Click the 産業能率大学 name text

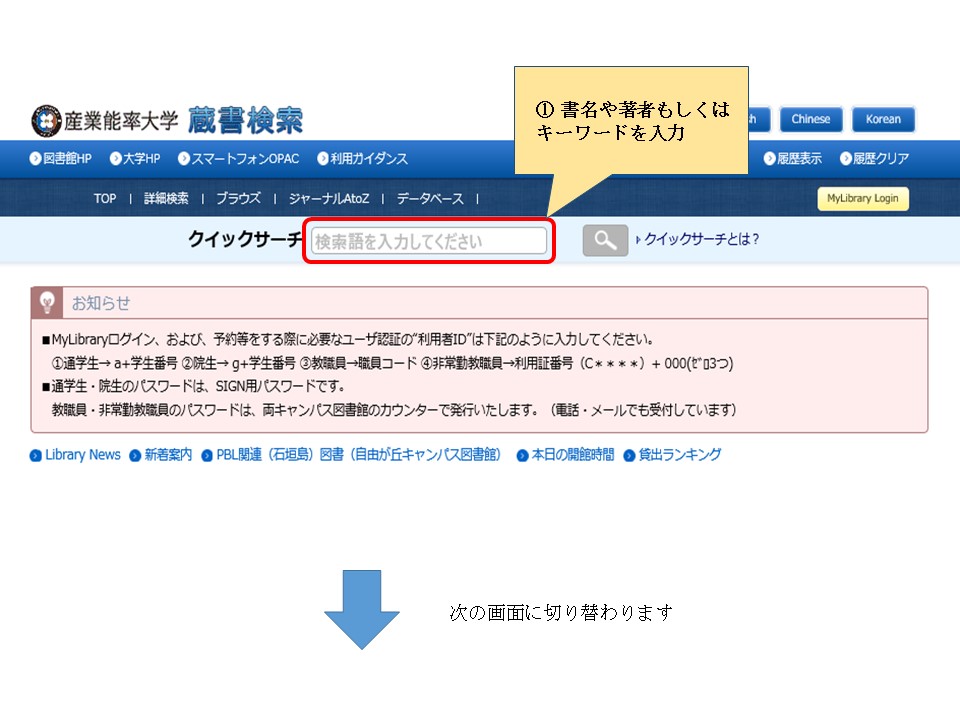click(x=121, y=121)
